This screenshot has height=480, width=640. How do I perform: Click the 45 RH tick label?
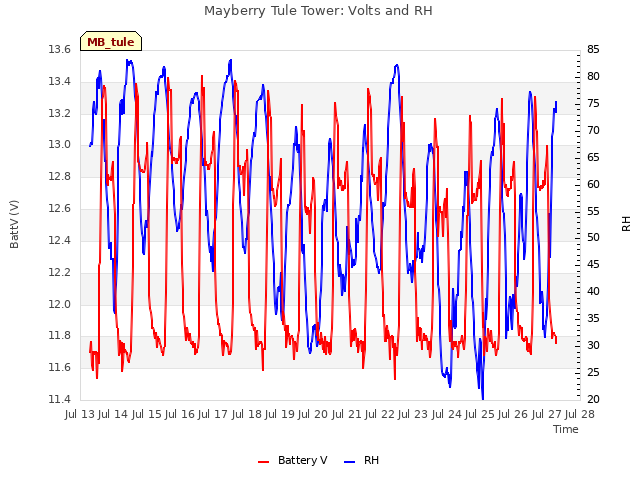click(593, 264)
